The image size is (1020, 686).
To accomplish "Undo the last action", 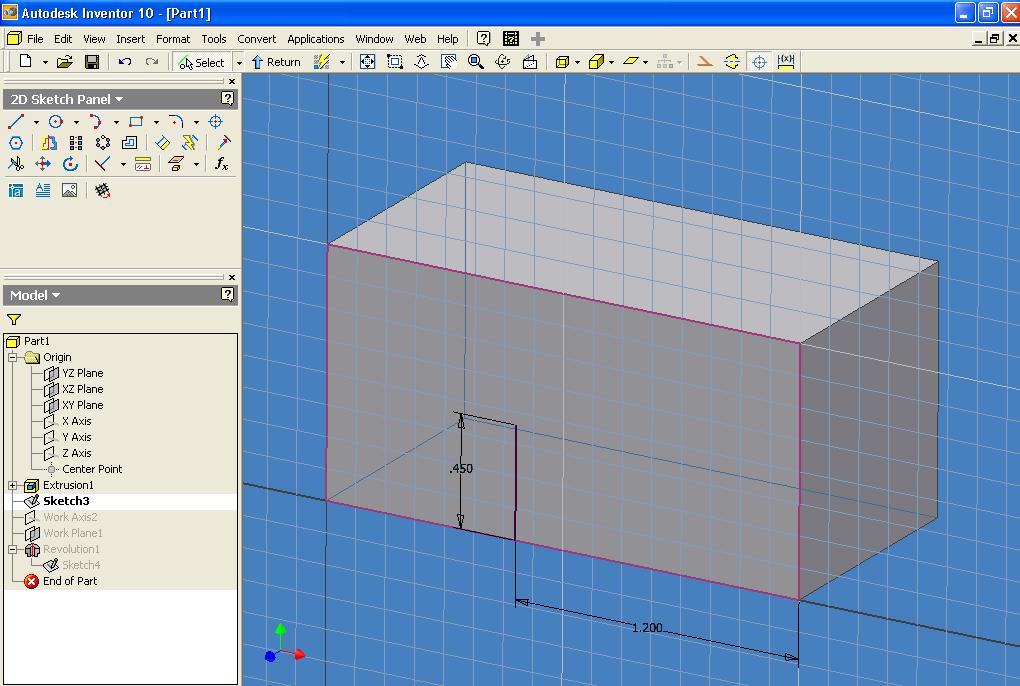I will (x=125, y=62).
